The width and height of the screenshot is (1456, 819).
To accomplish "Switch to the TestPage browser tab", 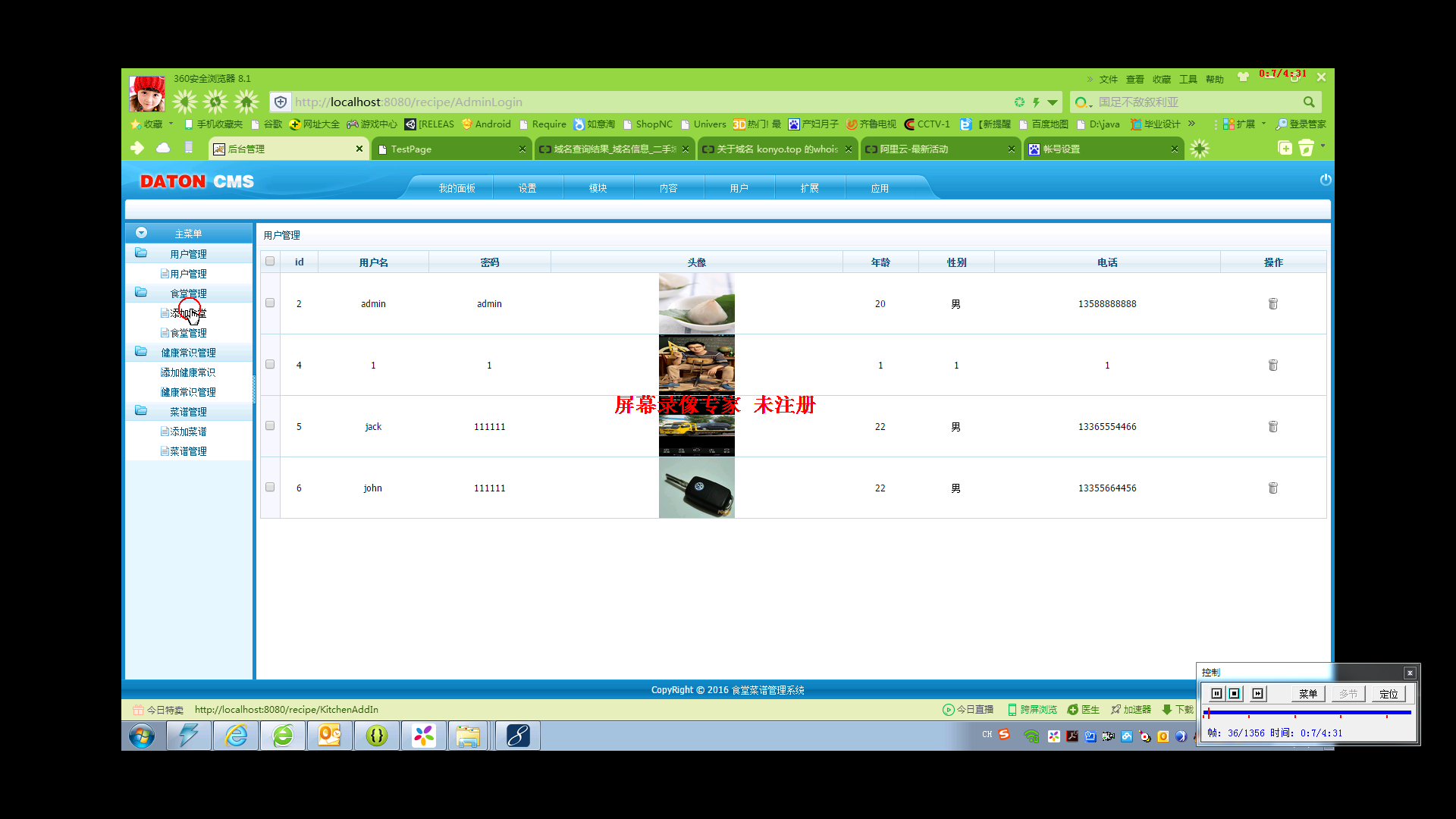I will pyautogui.click(x=452, y=149).
